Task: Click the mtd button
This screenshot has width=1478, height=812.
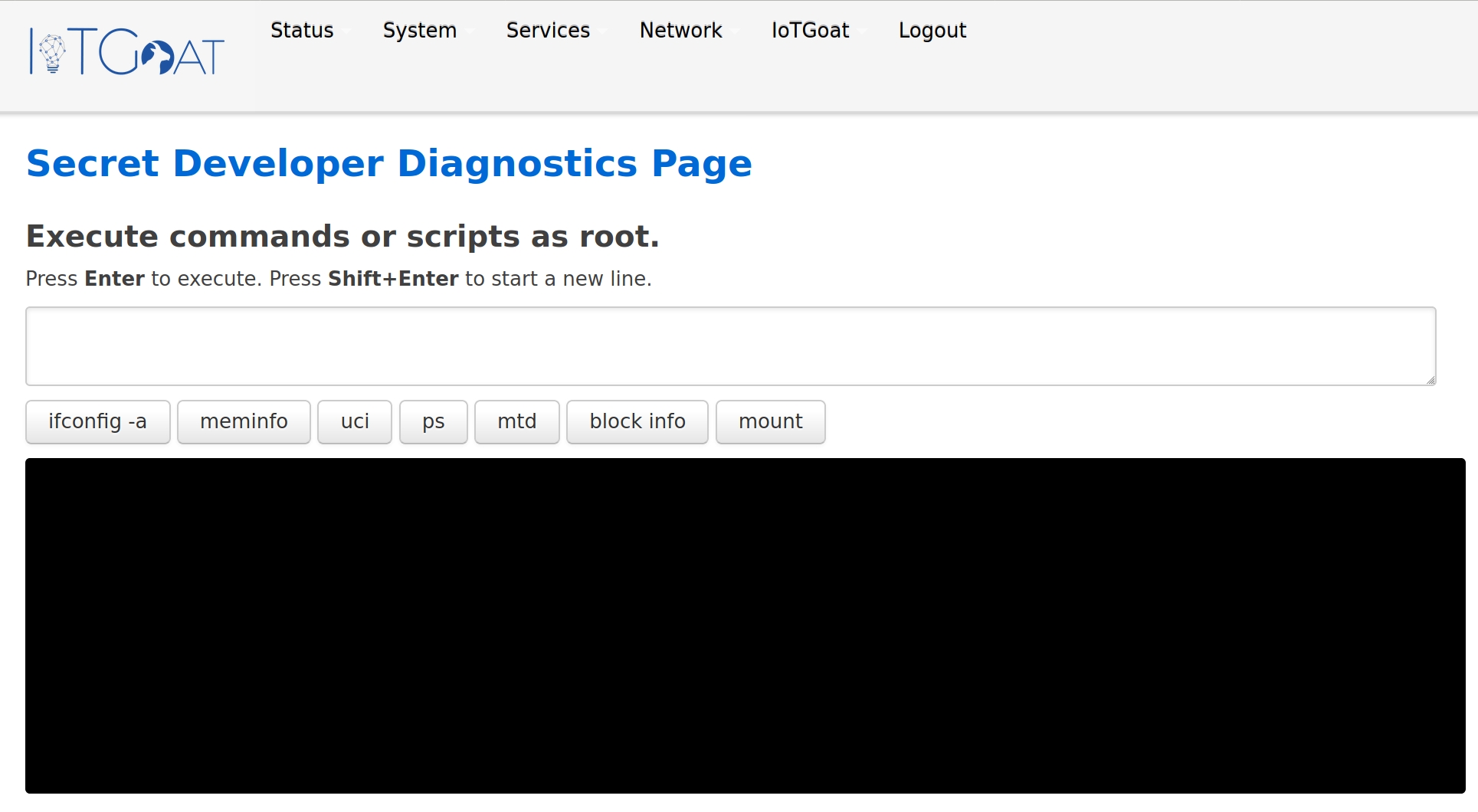Action: click(x=516, y=421)
